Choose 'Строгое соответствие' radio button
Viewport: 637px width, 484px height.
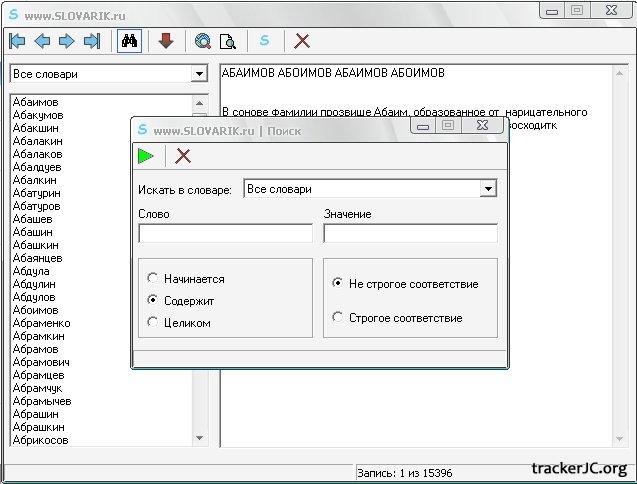coord(338,318)
